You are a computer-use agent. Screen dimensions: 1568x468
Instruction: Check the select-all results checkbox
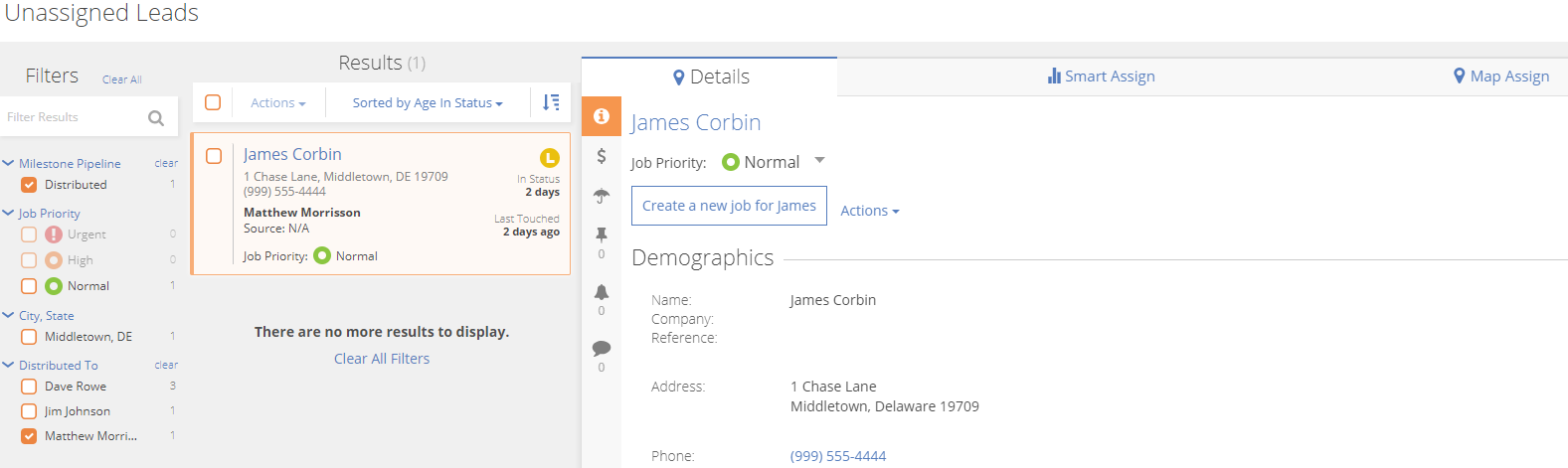click(213, 102)
